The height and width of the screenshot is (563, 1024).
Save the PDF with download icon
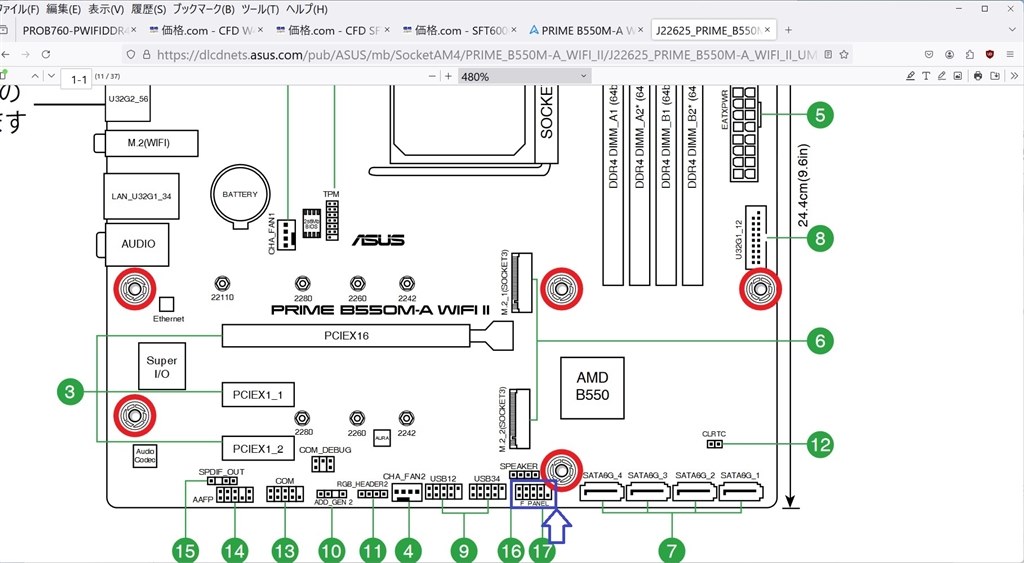(995, 76)
